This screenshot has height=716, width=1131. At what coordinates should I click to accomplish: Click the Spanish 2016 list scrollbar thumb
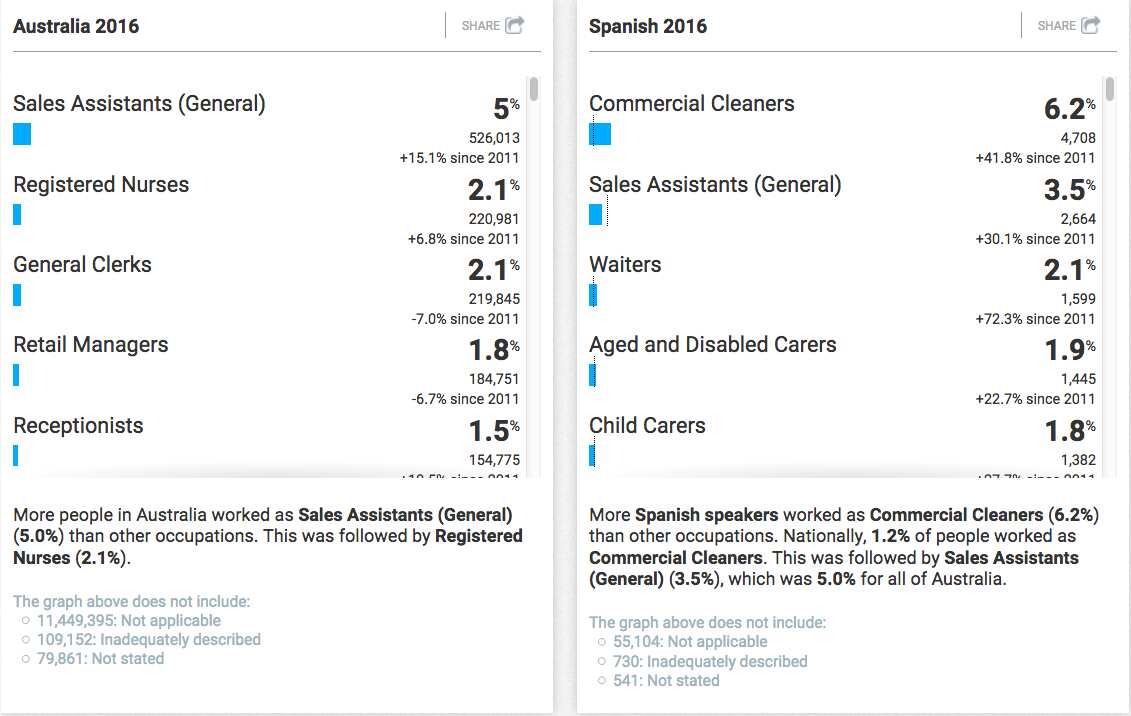point(1109,89)
